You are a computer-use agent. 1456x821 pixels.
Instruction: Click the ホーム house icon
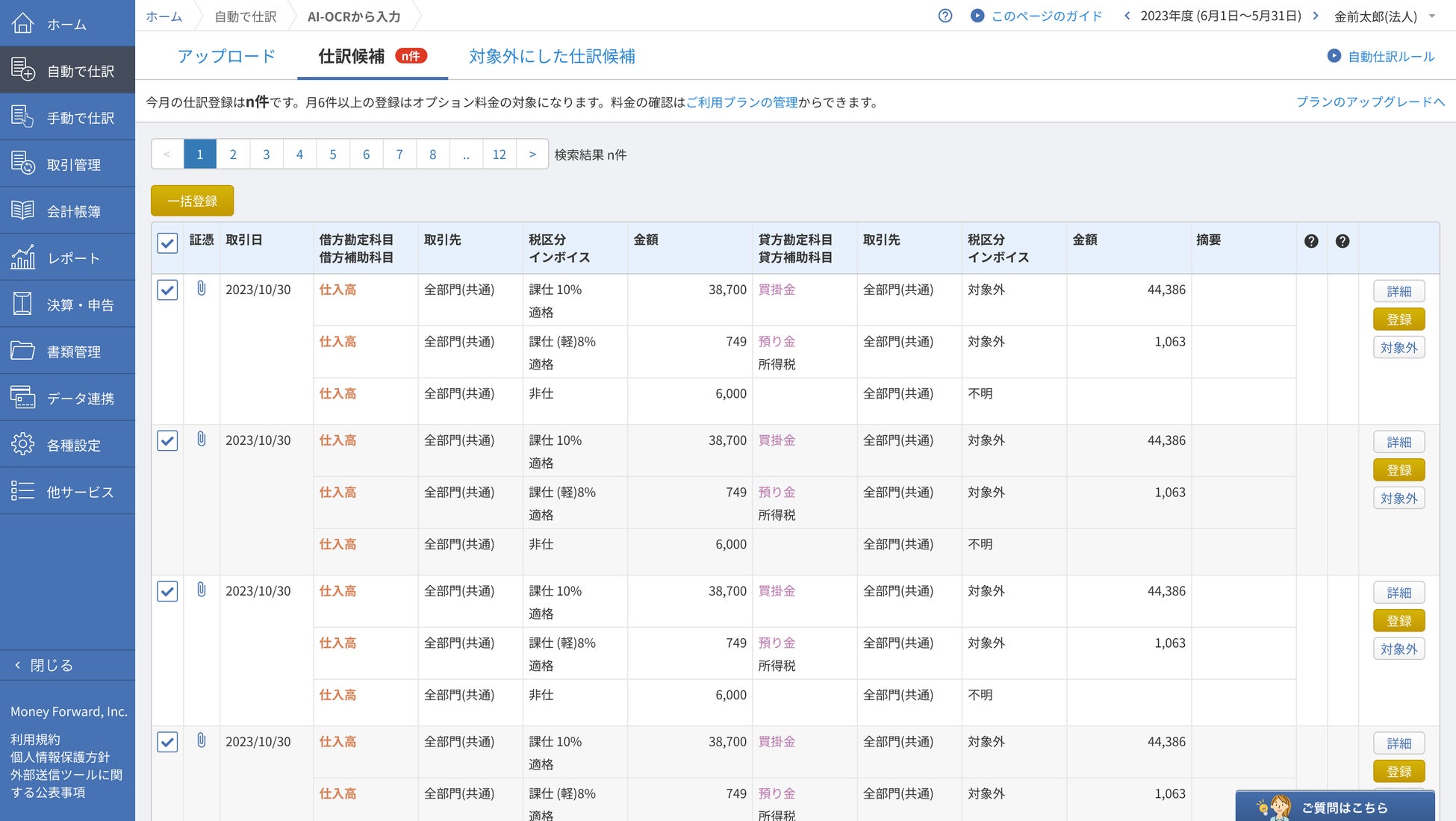(23, 23)
